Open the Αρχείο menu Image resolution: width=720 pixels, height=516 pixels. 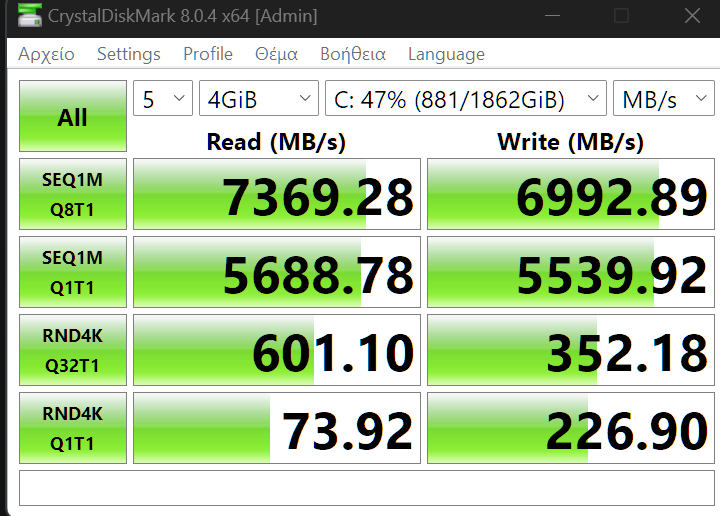46,54
